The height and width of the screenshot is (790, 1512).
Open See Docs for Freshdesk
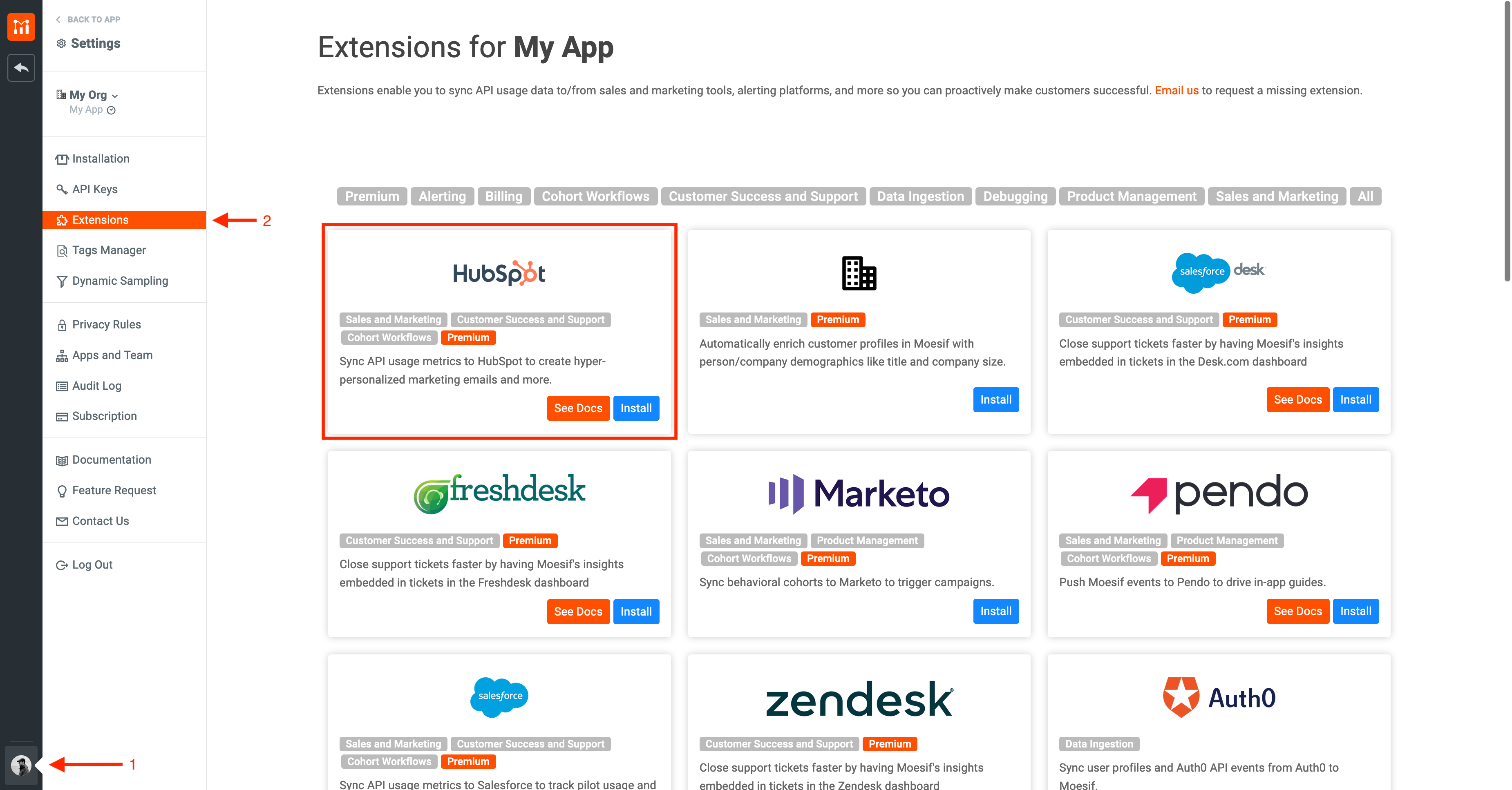[578, 611]
